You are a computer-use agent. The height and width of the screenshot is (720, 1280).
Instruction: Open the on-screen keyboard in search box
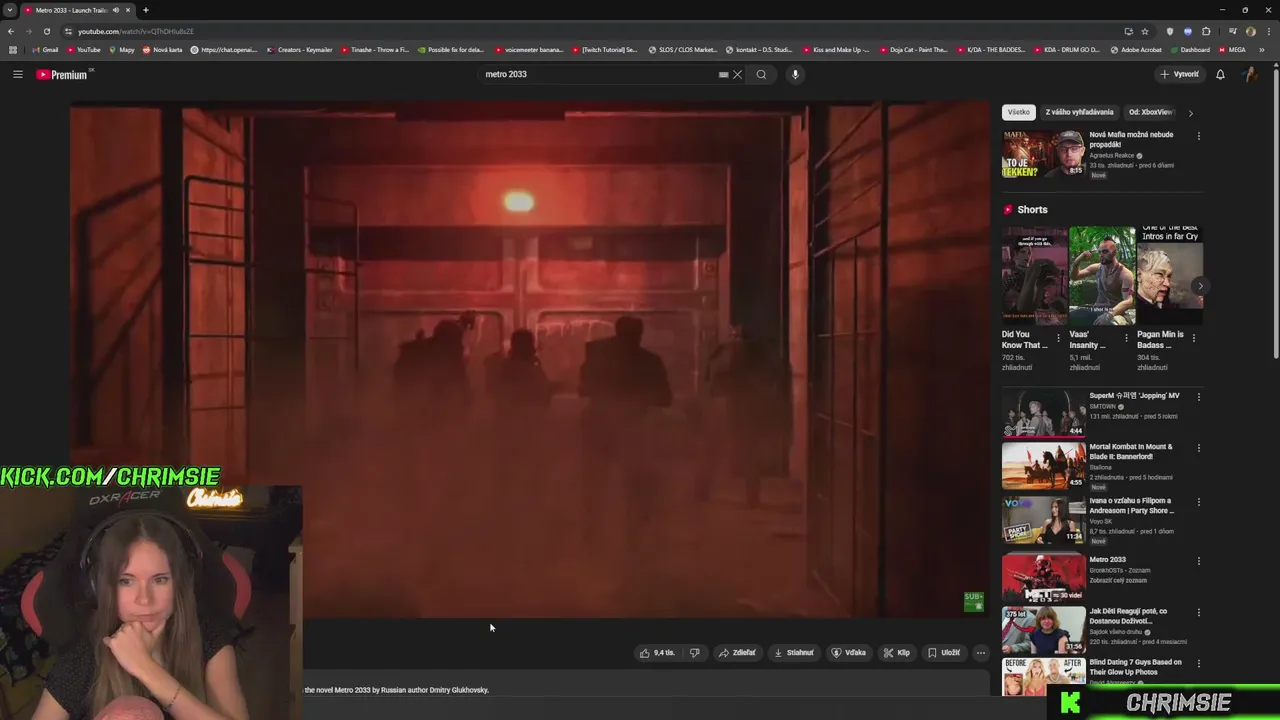click(723, 74)
